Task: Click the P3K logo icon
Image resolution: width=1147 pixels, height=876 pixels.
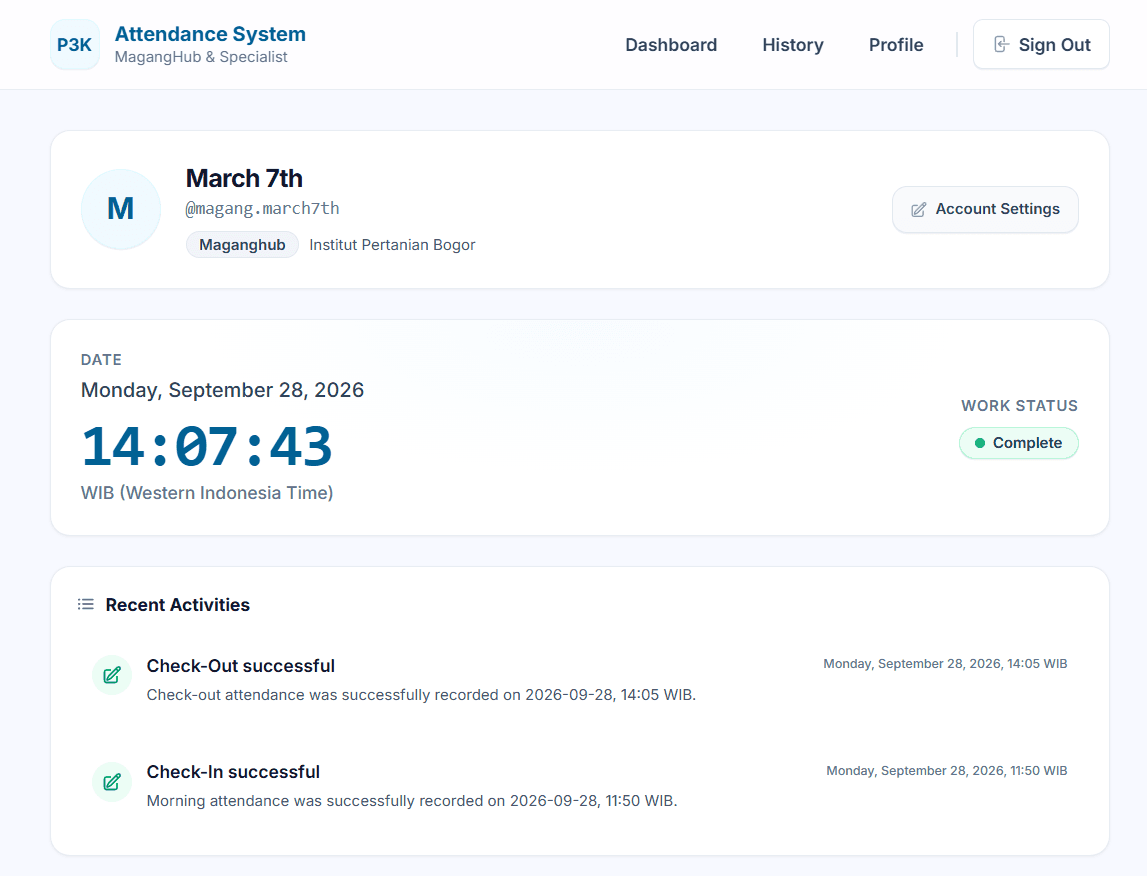Action: (x=75, y=45)
